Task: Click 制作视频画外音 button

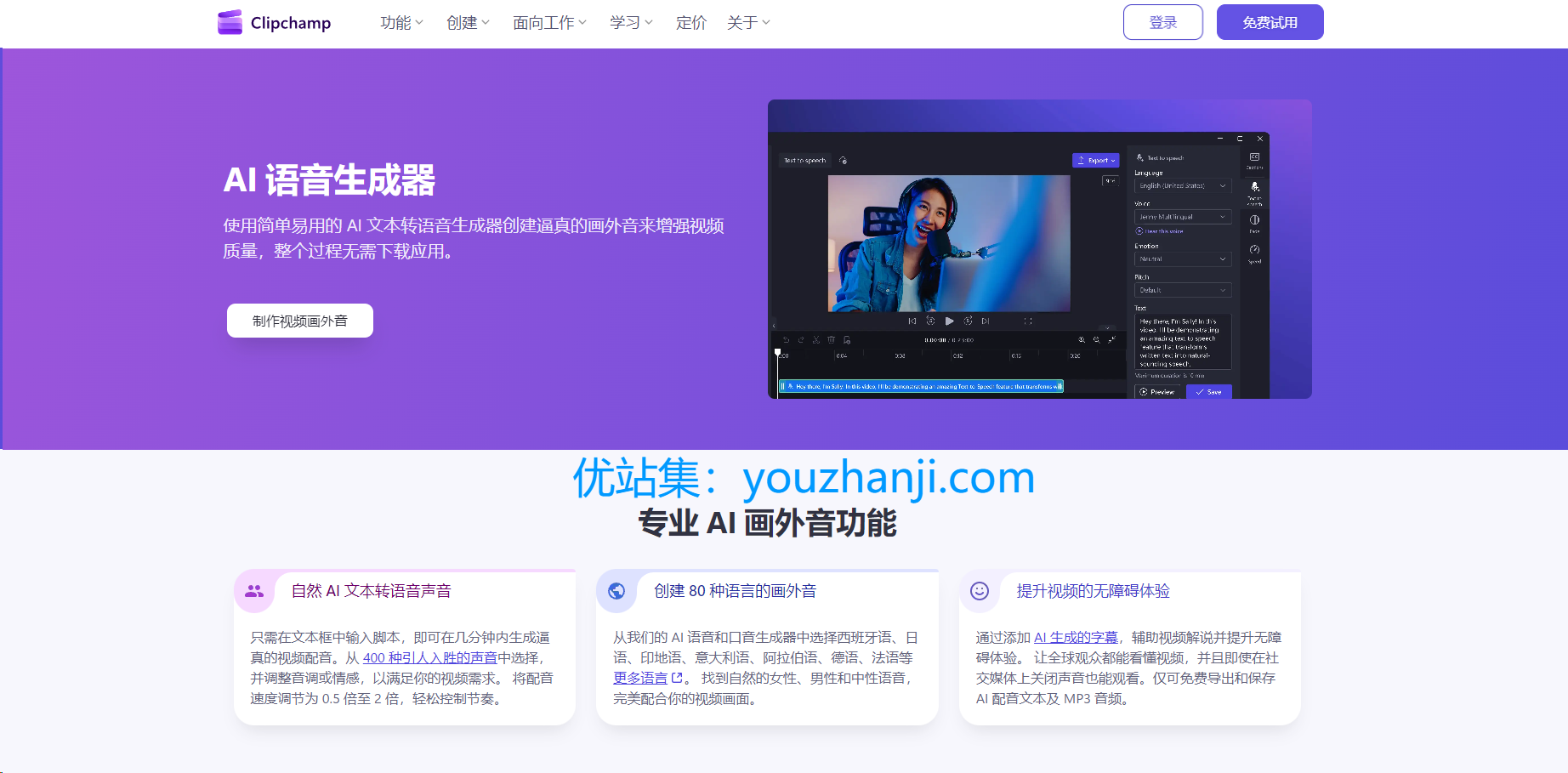Action: tap(300, 321)
